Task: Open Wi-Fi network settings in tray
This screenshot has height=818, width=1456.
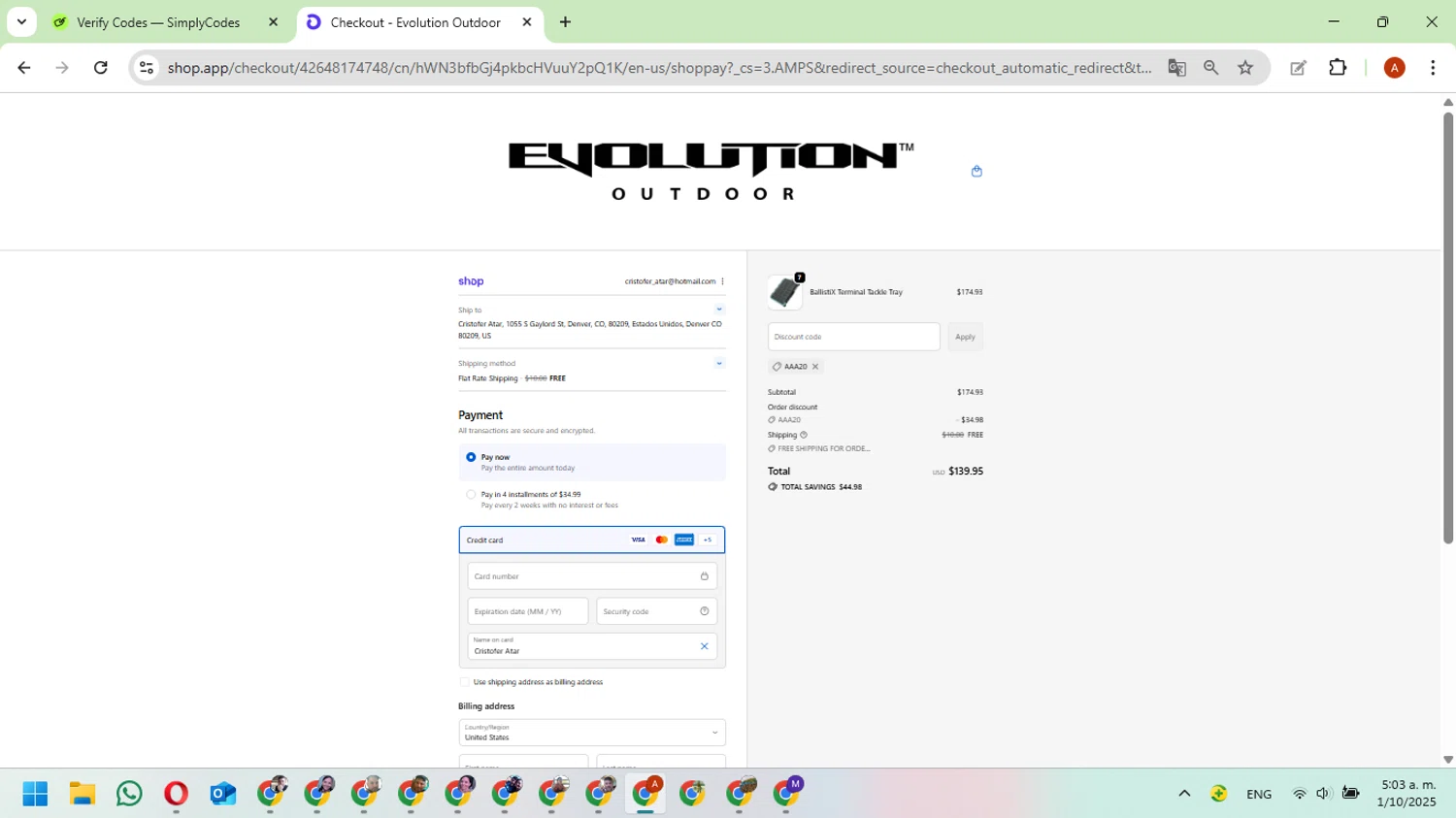Action: (1299, 794)
